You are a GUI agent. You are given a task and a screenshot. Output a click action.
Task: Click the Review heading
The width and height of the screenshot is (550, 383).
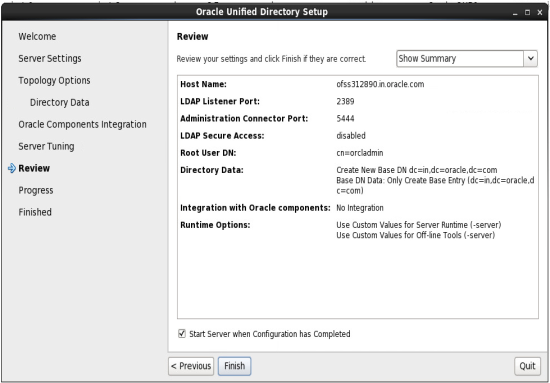click(193, 36)
